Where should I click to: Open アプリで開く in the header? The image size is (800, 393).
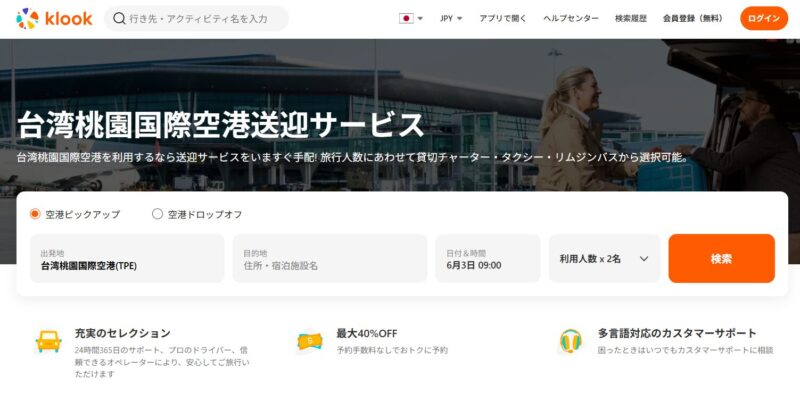point(503,18)
